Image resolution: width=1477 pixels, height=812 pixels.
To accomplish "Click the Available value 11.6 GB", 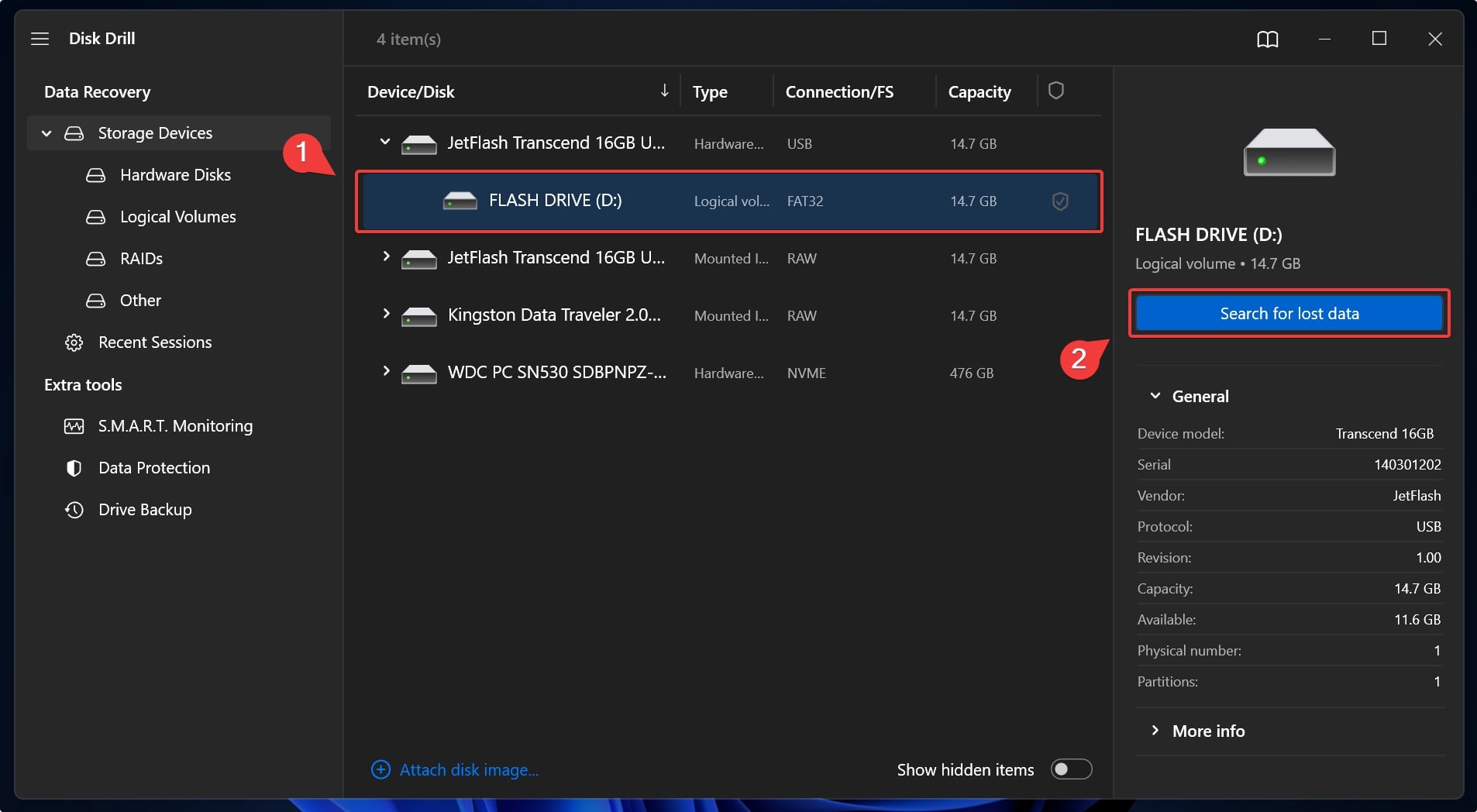I will pos(1417,620).
